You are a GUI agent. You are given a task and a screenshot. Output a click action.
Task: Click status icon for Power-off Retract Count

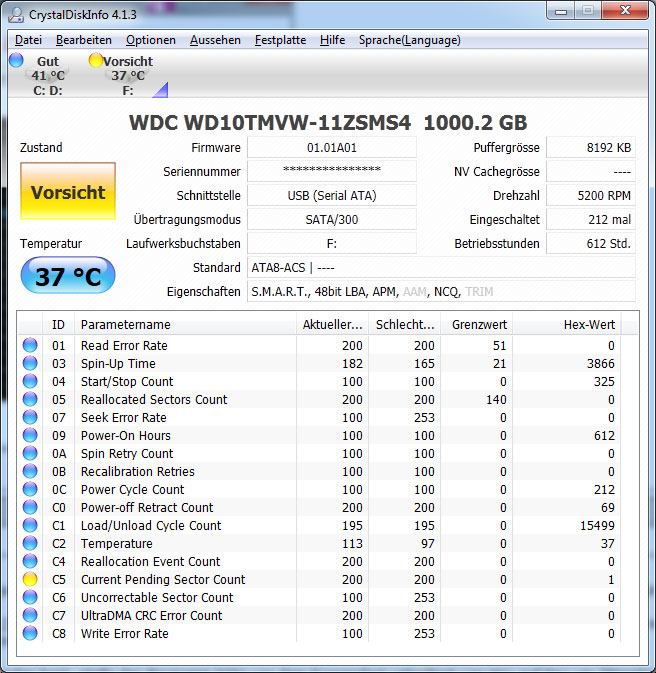click(30, 507)
